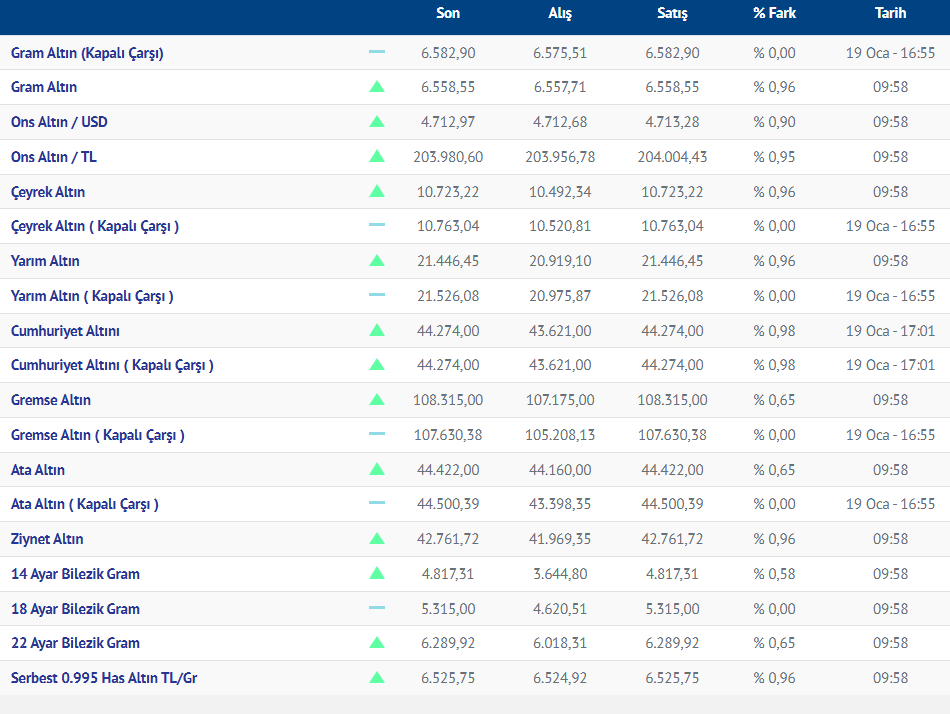Open the 14 Ayar Bilezik Gram link
Image resolution: width=950 pixels, height=714 pixels.
tap(75, 574)
